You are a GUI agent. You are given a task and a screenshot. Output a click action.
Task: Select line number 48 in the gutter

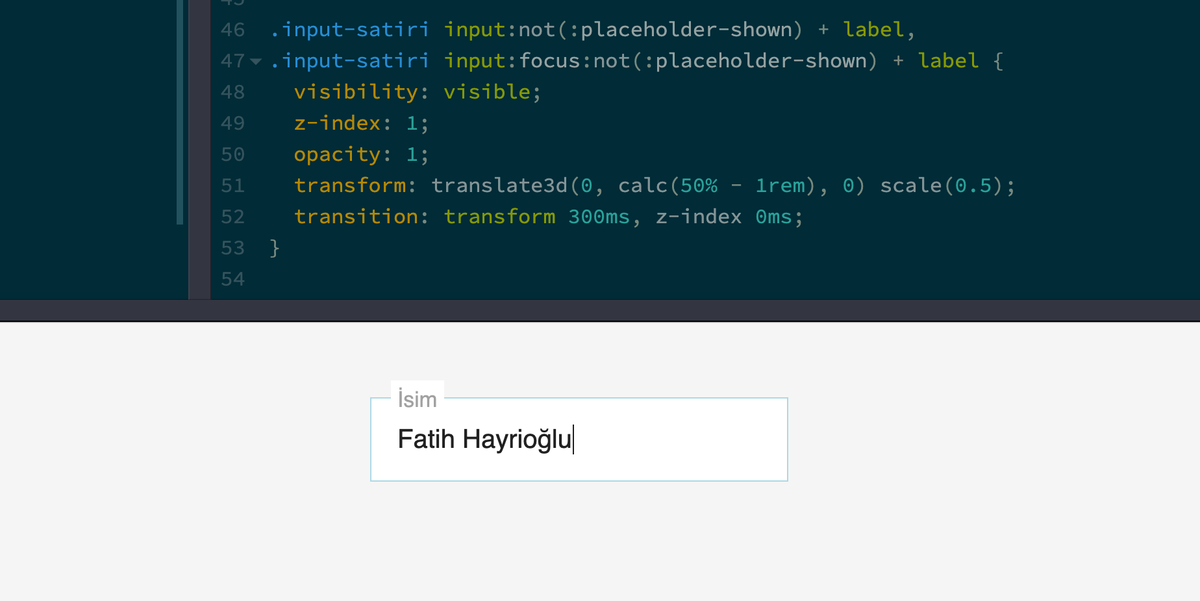[x=232, y=92]
